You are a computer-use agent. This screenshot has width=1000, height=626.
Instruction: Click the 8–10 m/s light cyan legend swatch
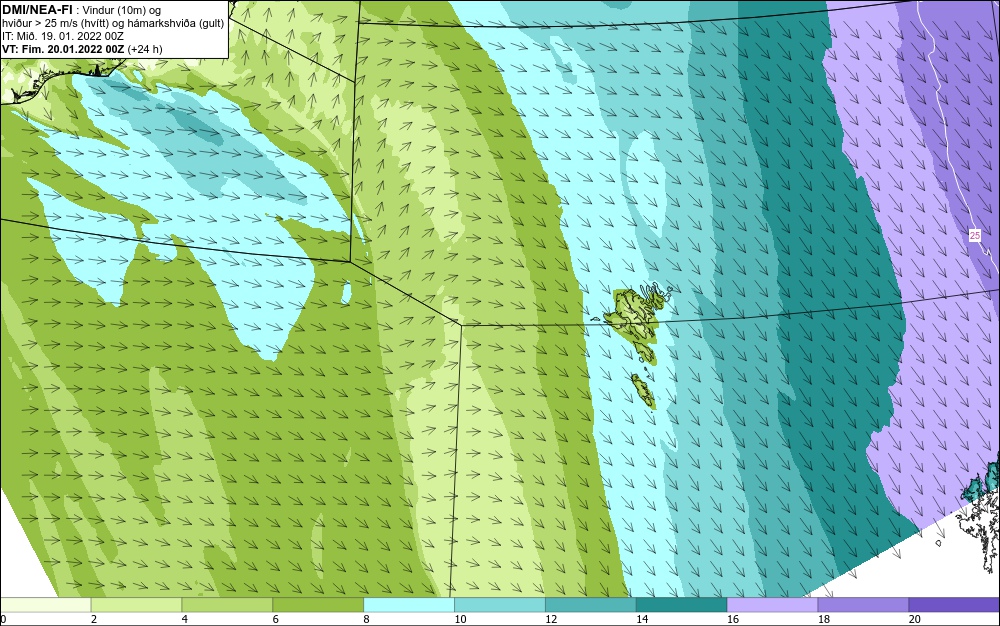(x=409, y=605)
